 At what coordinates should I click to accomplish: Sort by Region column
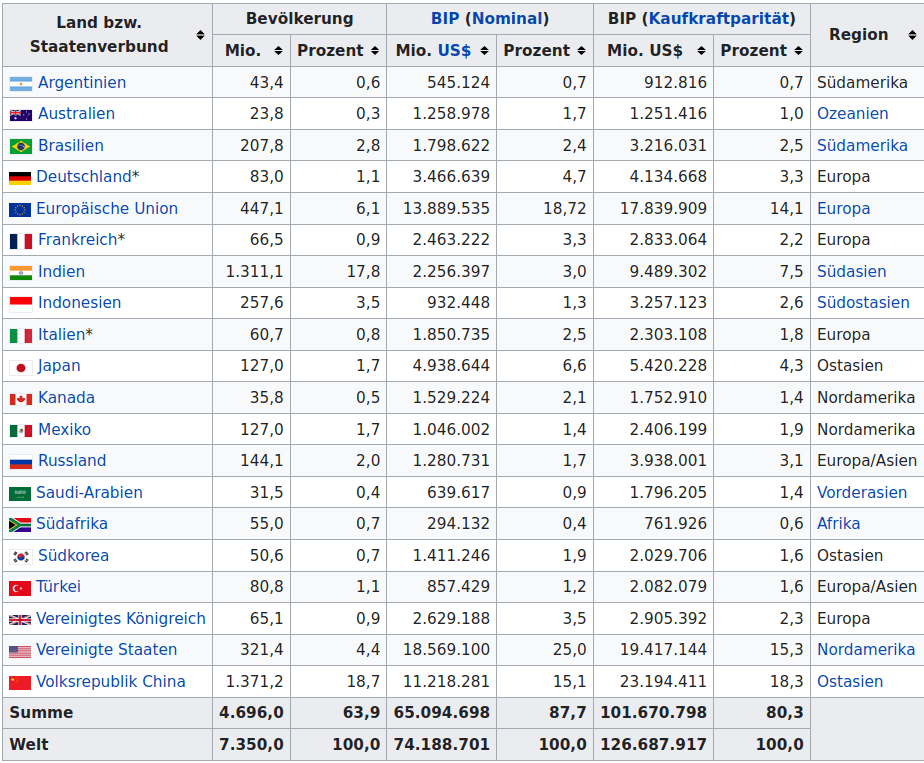(x=911, y=35)
